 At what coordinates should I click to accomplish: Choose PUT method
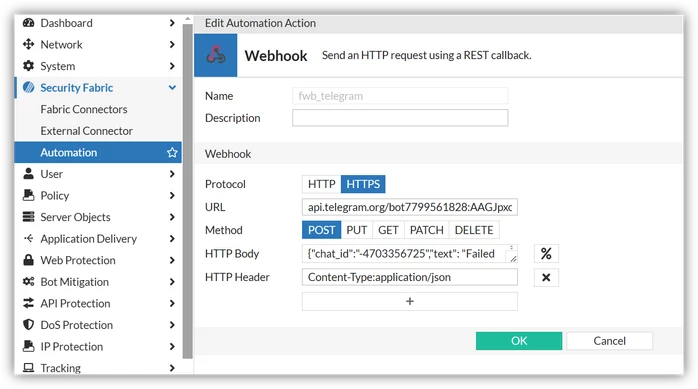click(357, 230)
